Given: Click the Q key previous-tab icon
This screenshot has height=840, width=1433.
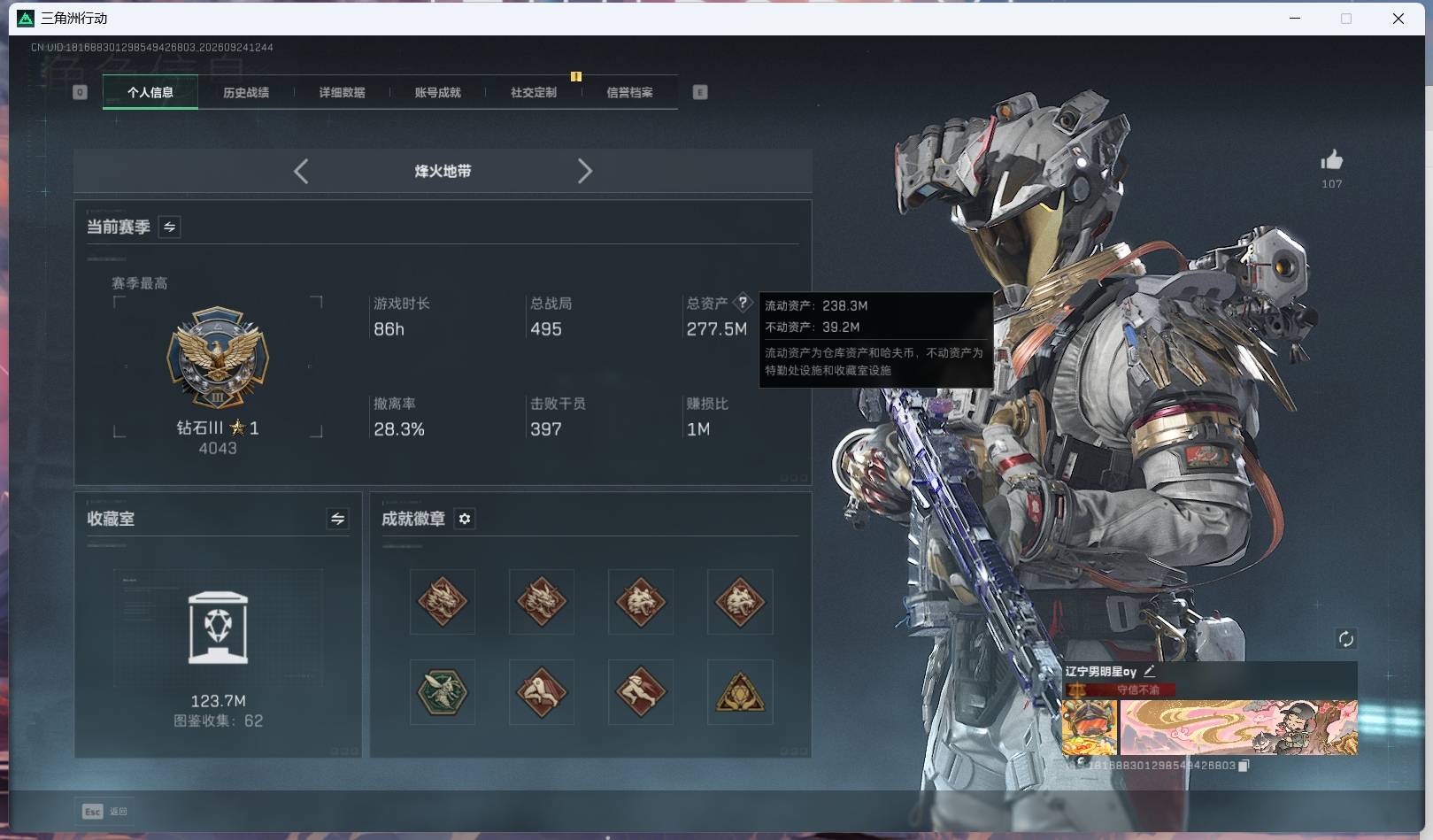Looking at the screenshot, I should (x=80, y=92).
